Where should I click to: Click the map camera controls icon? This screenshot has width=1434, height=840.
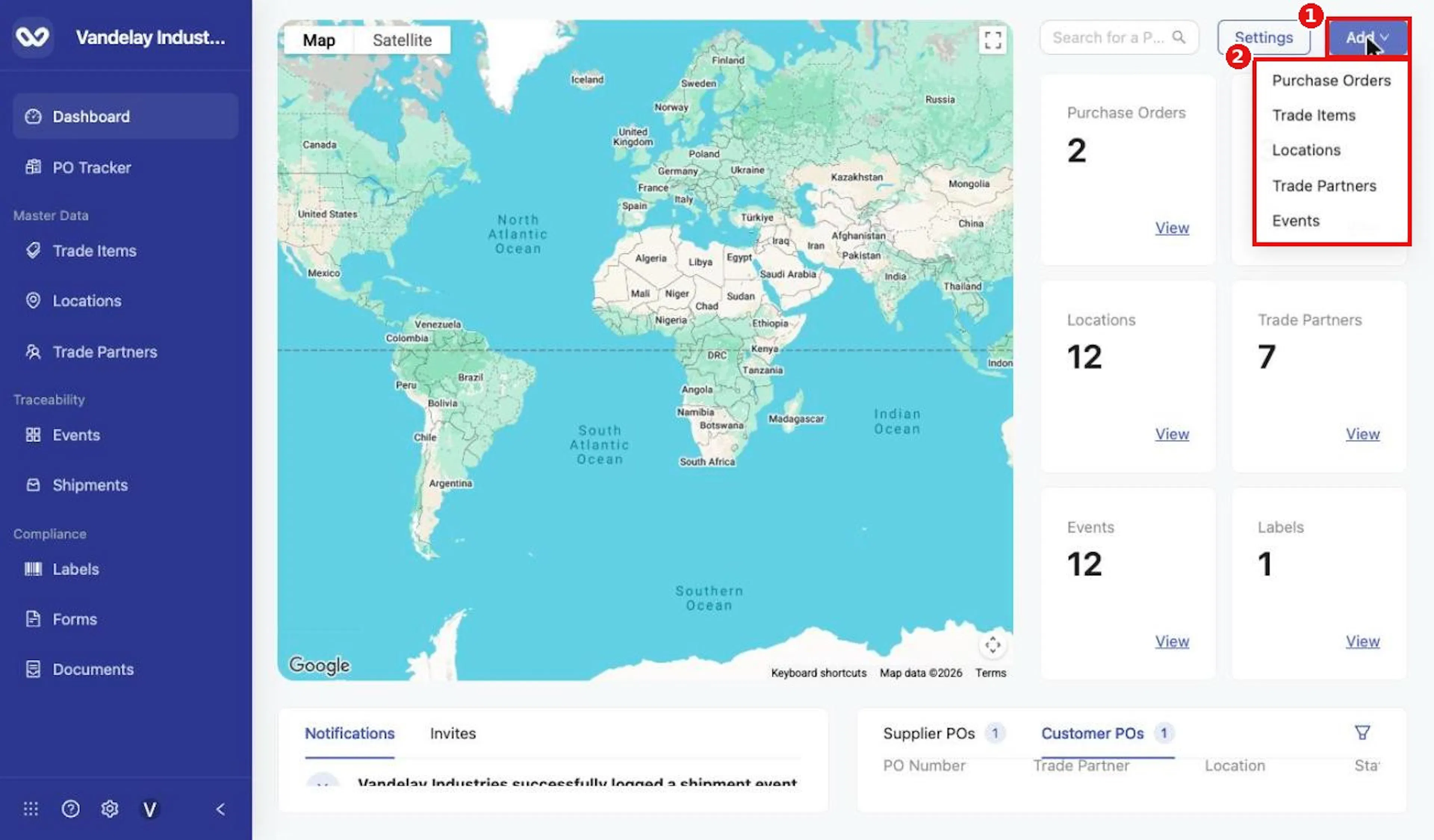pos(993,645)
